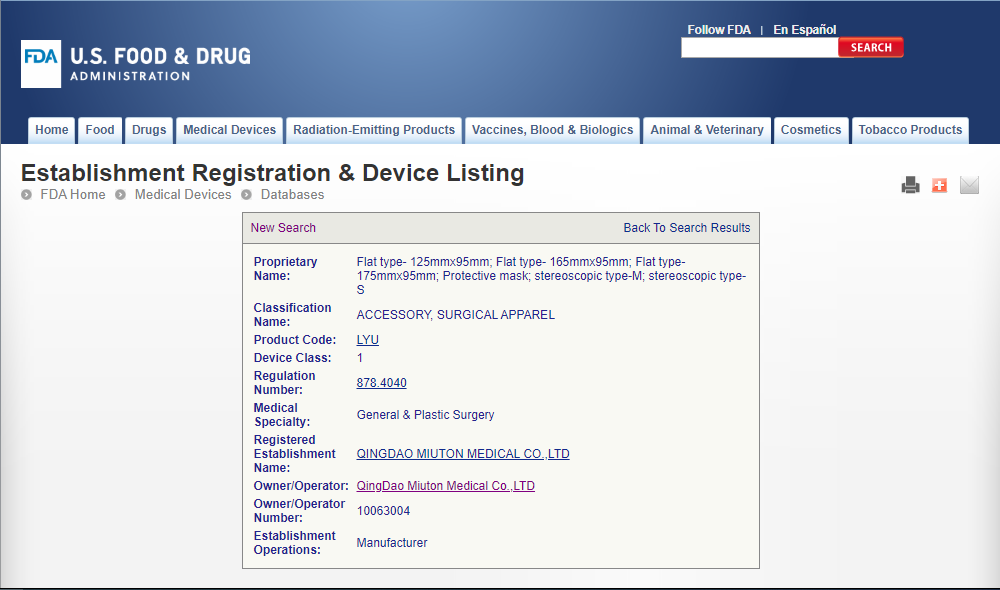The width and height of the screenshot is (1000, 590).
Task: Click the Owner/Operator Number label
Action: coord(299,511)
